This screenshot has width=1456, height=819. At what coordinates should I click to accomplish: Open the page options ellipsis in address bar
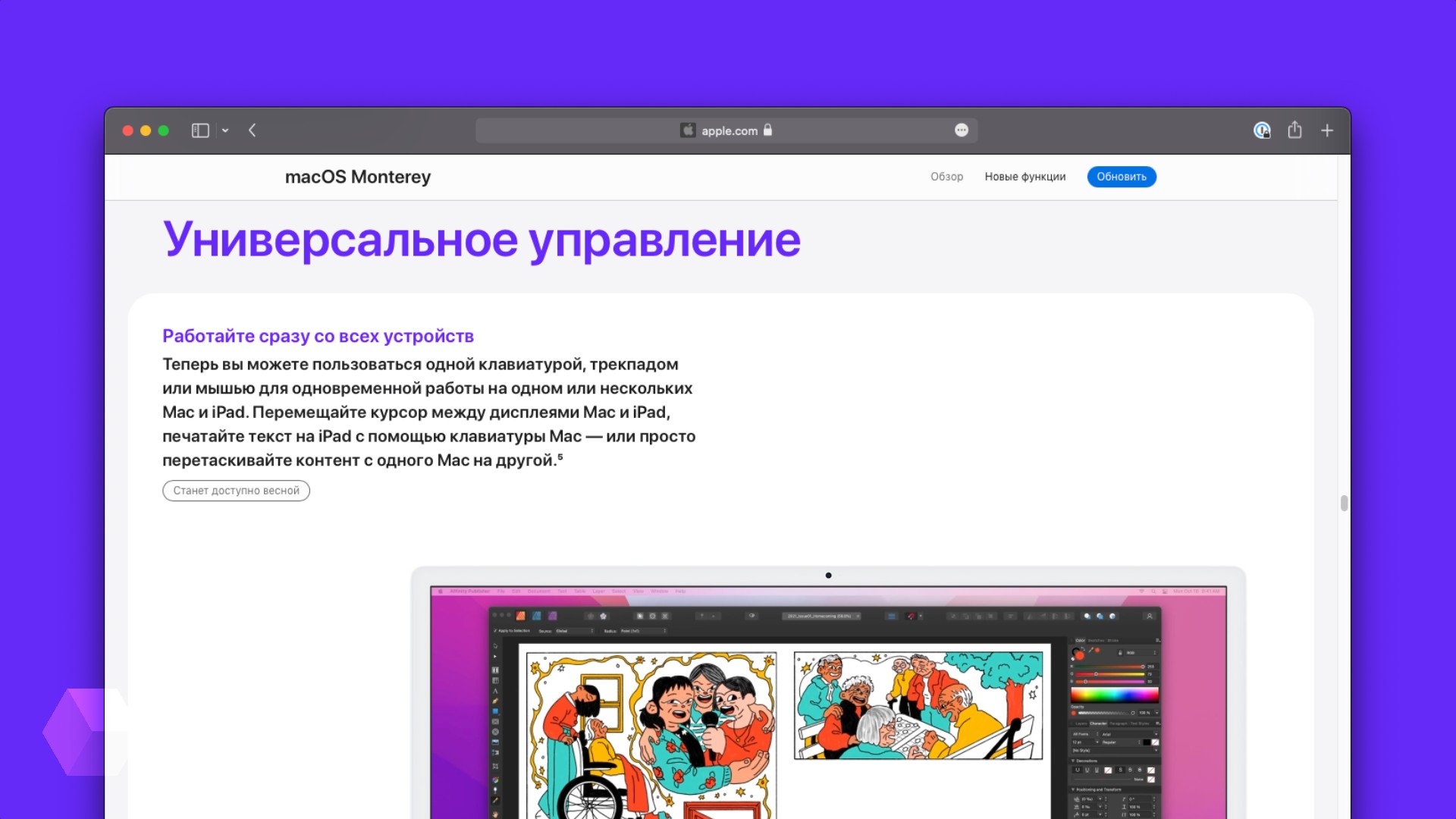tap(962, 130)
